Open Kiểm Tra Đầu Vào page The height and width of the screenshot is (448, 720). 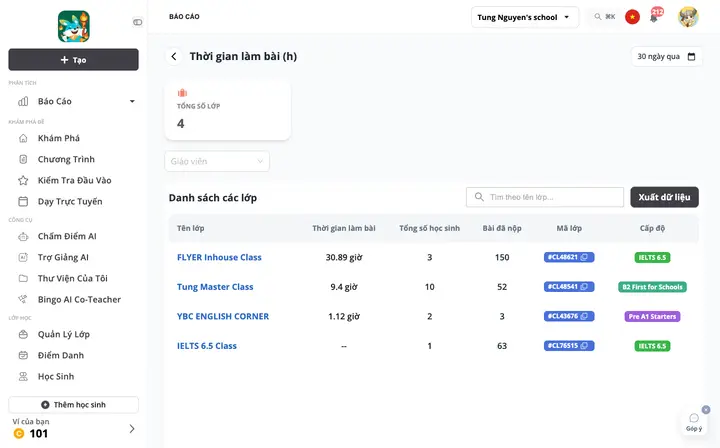73,180
